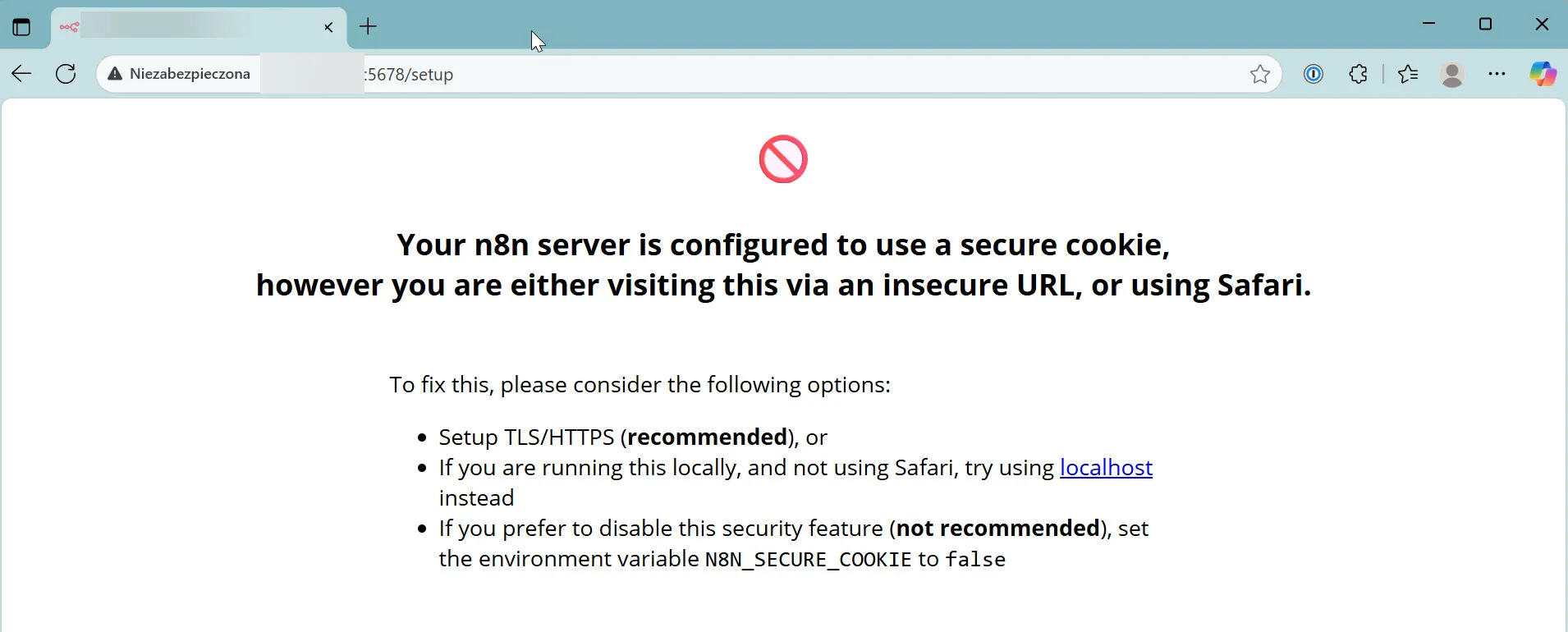
Task: Go back to the previous page
Action: (x=22, y=74)
